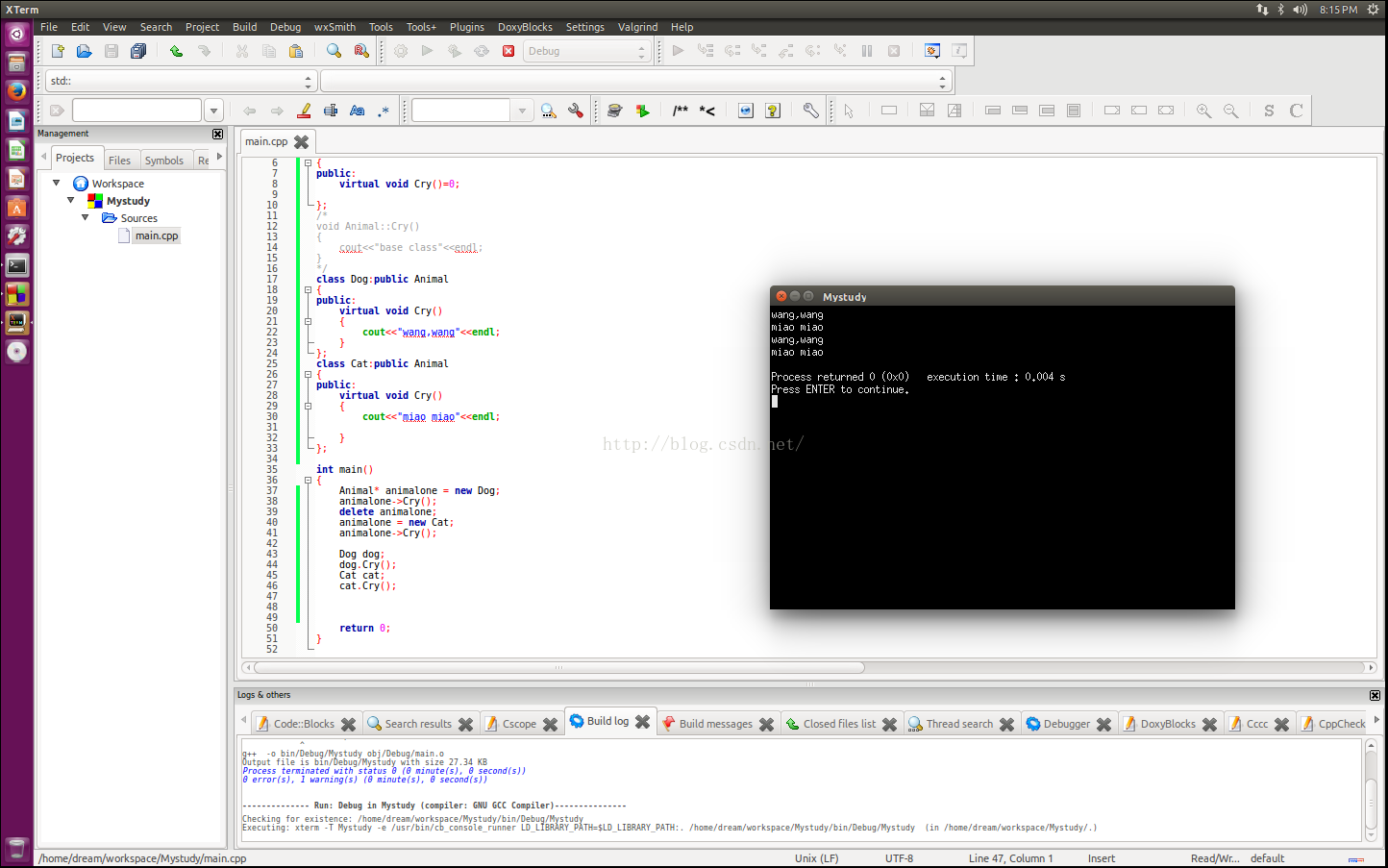Screen dimensions: 1388x868
Task: Open the ThreadSearch combo box arrow
Action: click(x=522, y=111)
